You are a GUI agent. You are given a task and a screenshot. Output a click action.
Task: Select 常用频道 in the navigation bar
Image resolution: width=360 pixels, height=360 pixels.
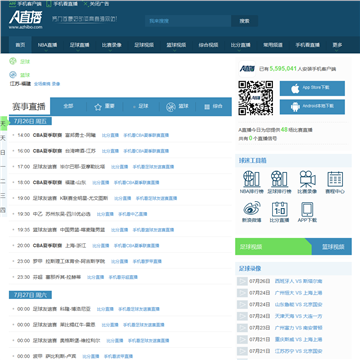[x=273, y=45]
